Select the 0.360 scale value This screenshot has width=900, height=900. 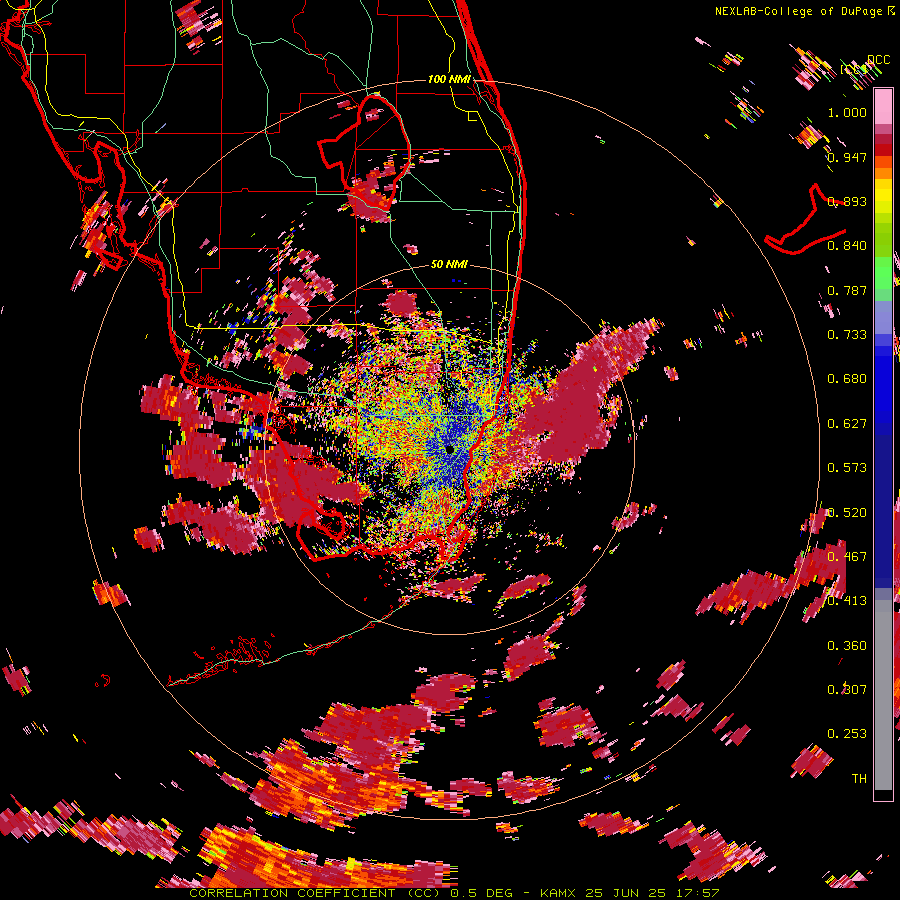point(847,646)
